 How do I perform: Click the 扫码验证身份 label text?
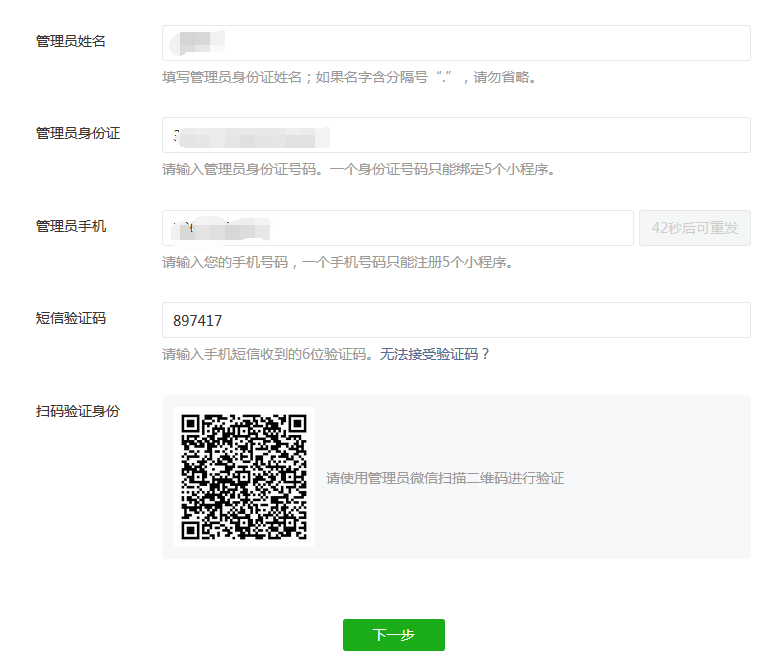[x=78, y=411]
